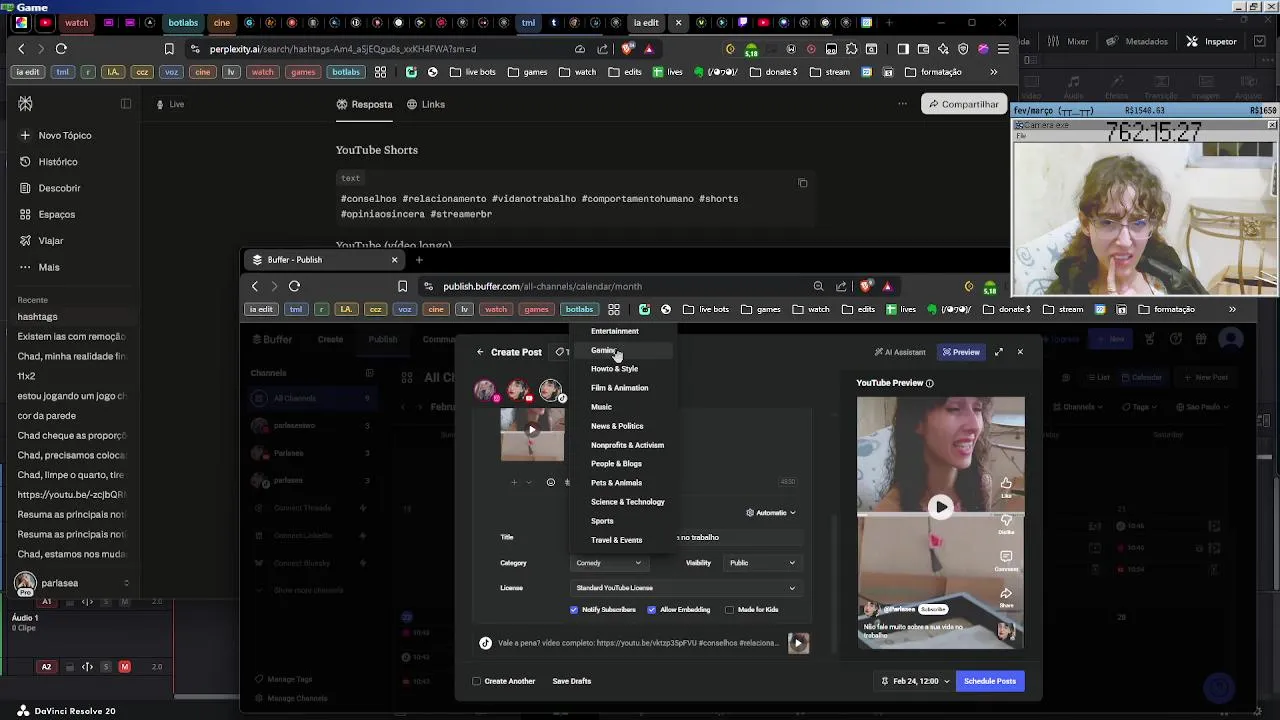
Task: Select Science & Technology category
Action: (x=627, y=502)
